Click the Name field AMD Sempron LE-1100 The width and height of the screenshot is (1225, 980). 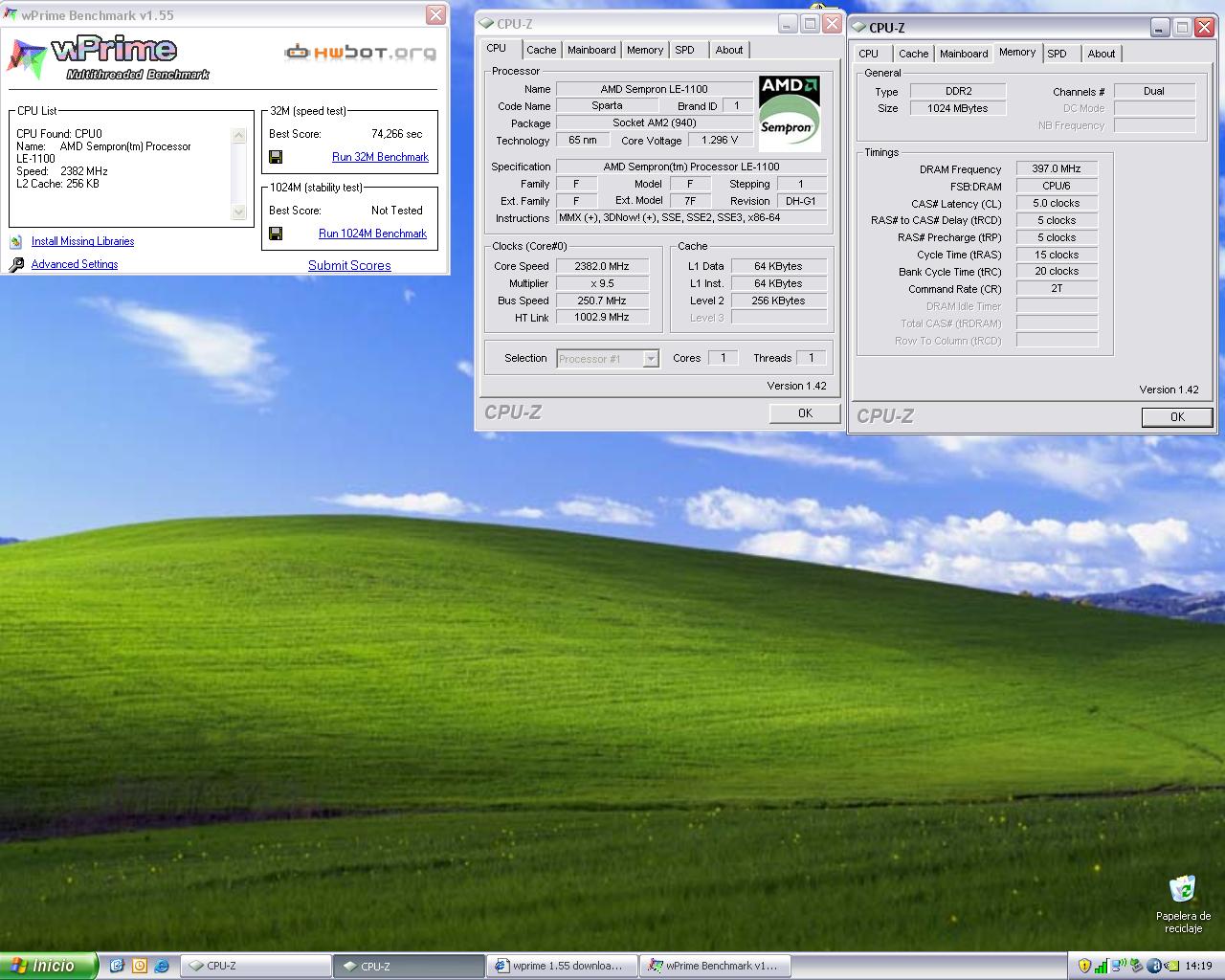654,89
